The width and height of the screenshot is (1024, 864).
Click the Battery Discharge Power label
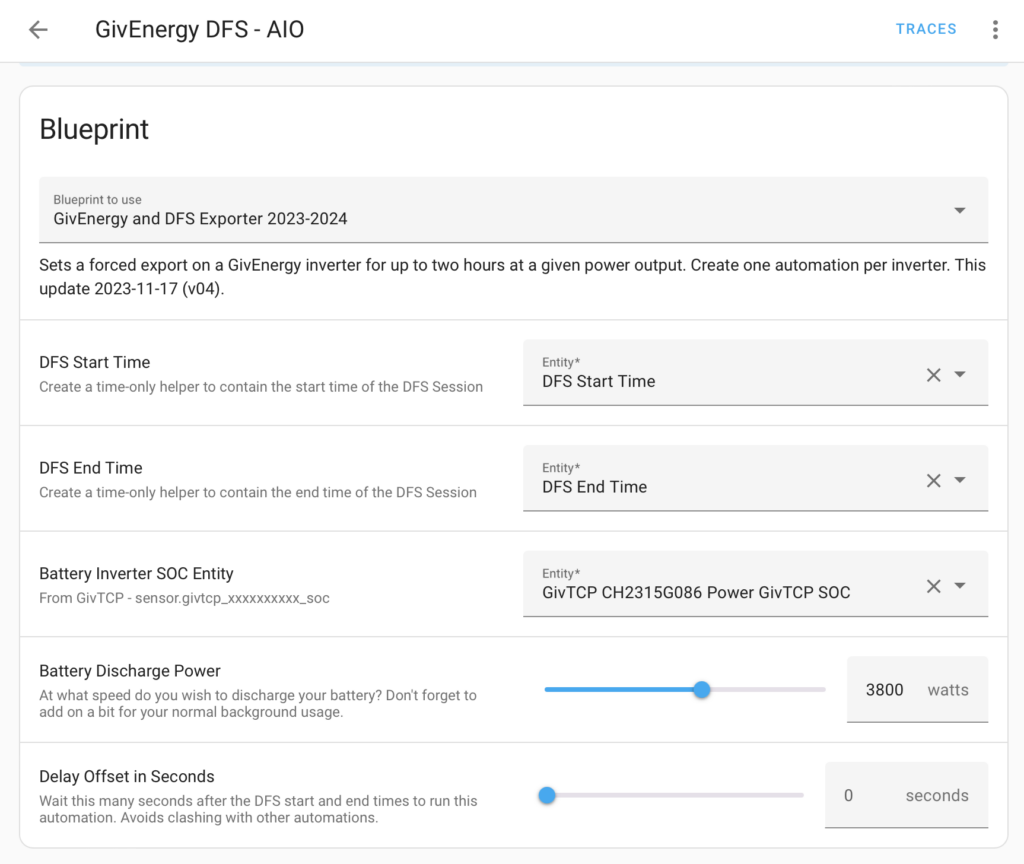pyautogui.click(x=130, y=671)
